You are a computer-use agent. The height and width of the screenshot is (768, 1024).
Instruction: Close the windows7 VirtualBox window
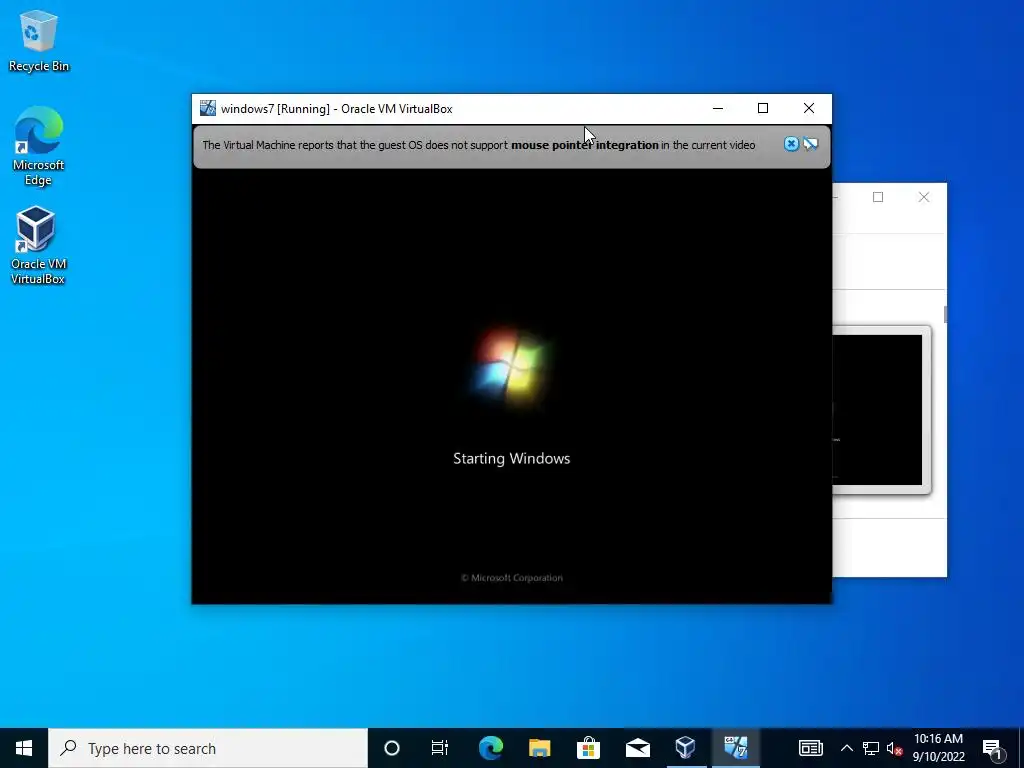tap(808, 108)
